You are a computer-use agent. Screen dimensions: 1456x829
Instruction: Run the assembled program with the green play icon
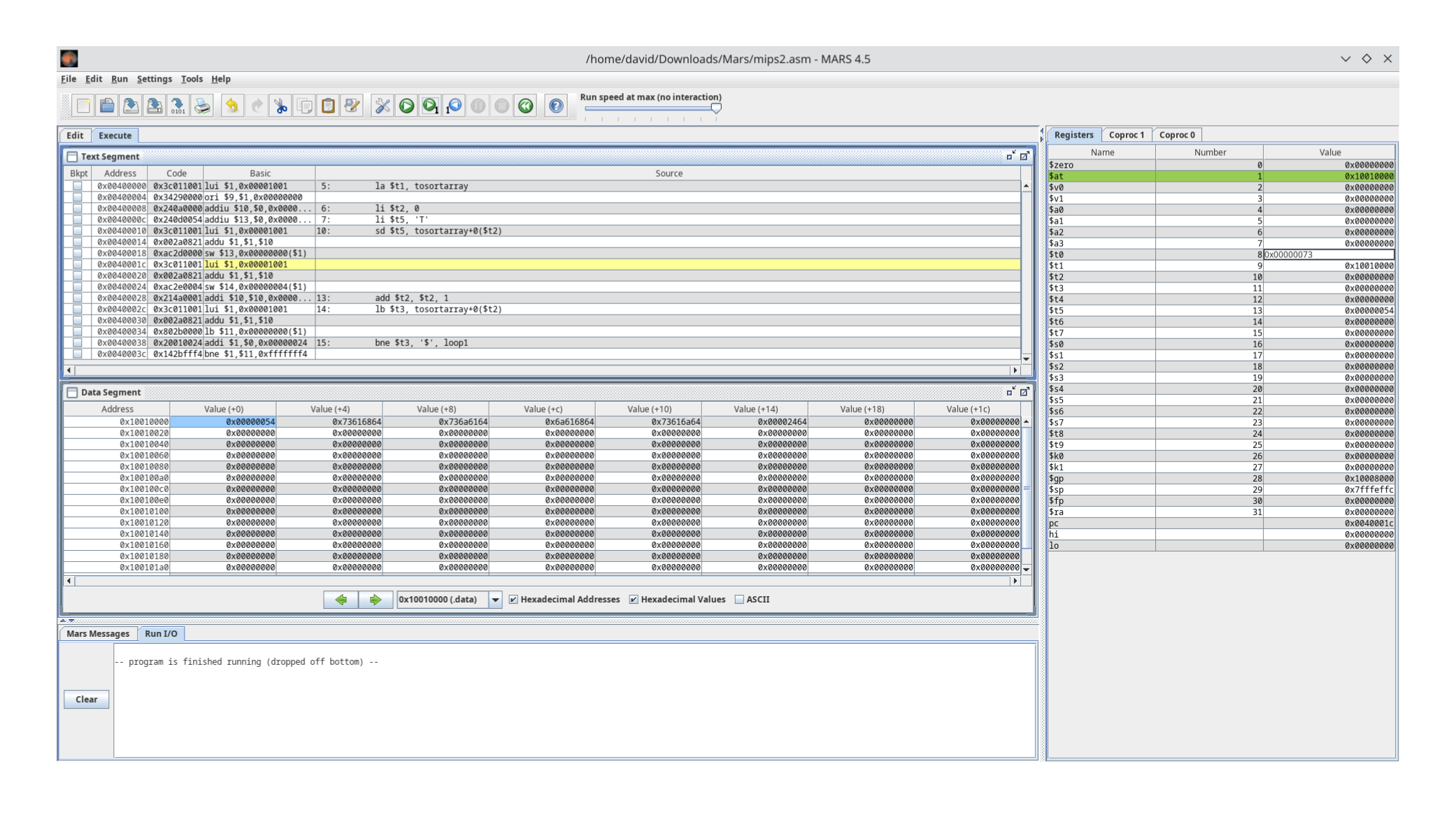[x=406, y=106]
